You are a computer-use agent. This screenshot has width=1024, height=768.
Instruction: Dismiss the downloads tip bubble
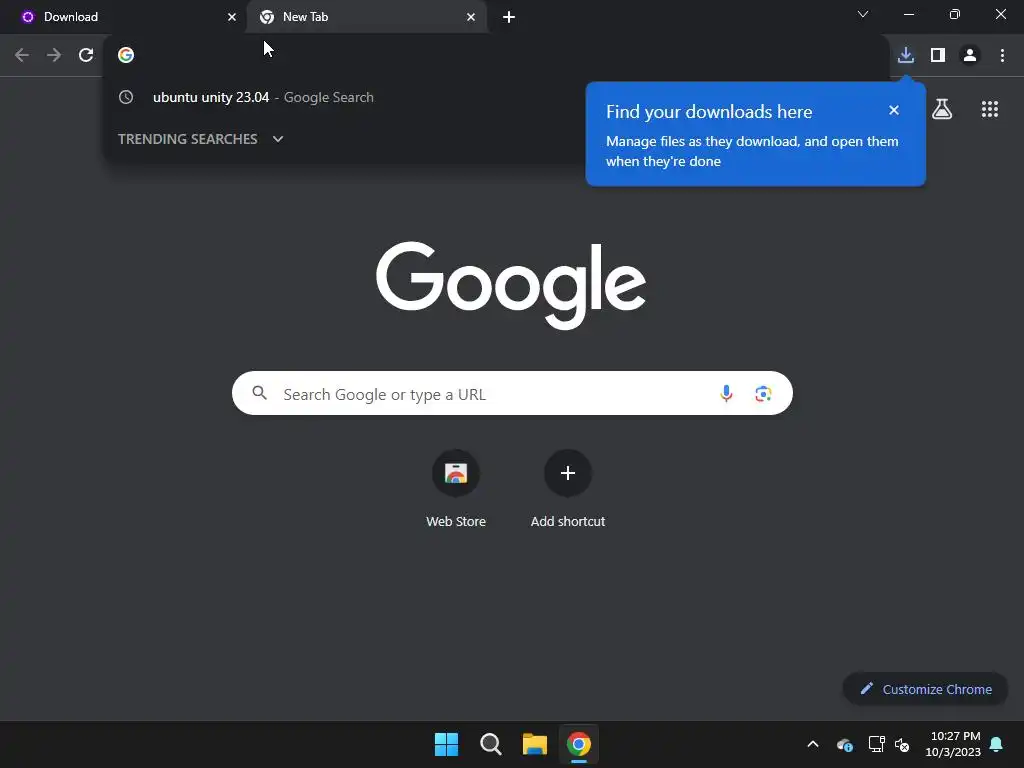[894, 110]
